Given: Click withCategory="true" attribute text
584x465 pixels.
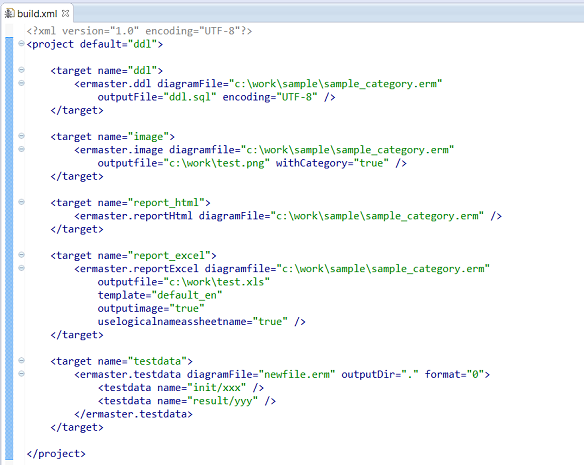Looking at the screenshot, I should click(332, 163).
